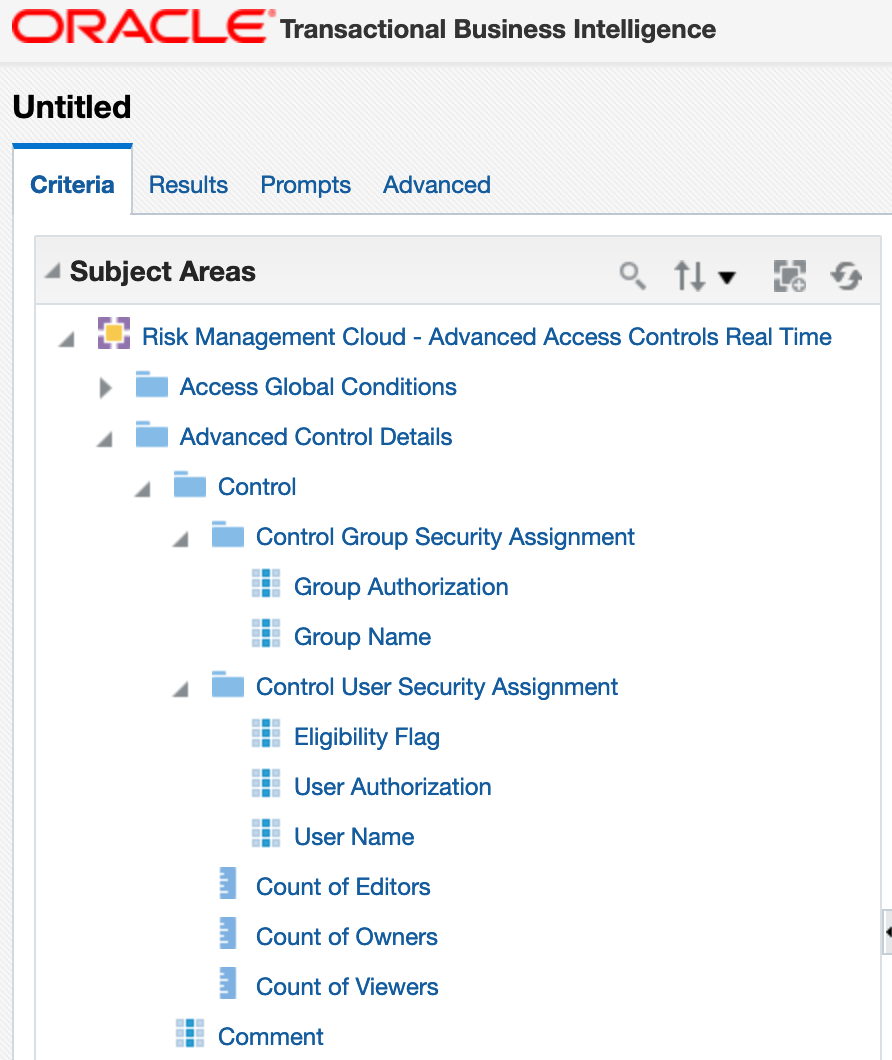Click the Group Name column icon

pos(266,633)
